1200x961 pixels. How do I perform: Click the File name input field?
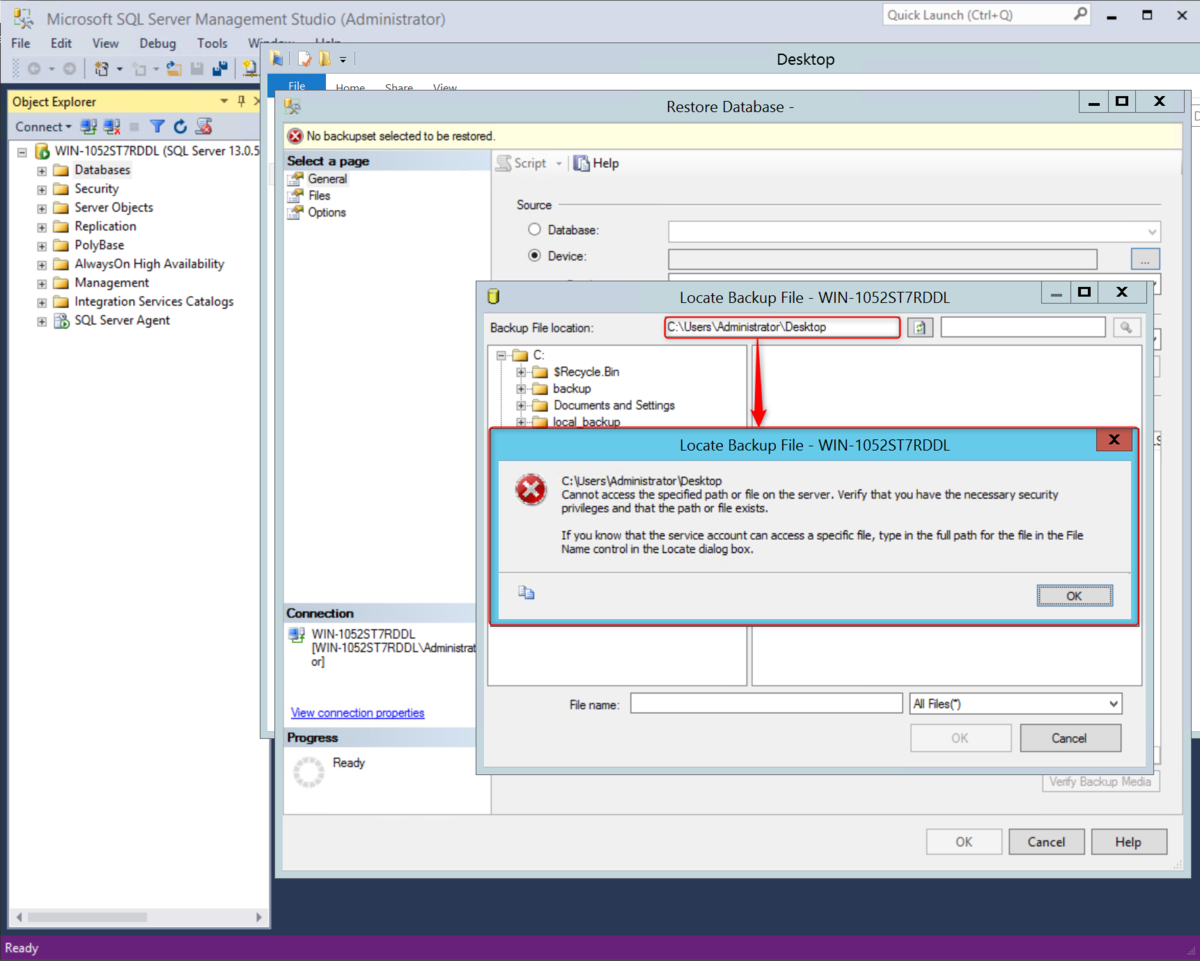point(766,704)
